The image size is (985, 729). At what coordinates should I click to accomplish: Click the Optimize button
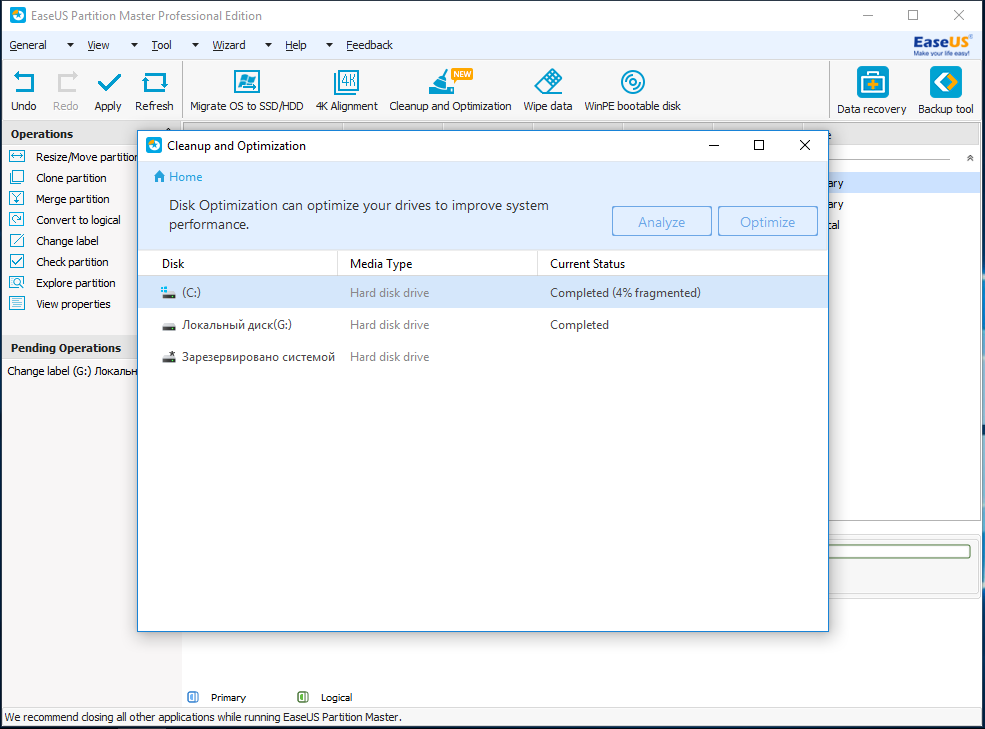(x=768, y=221)
